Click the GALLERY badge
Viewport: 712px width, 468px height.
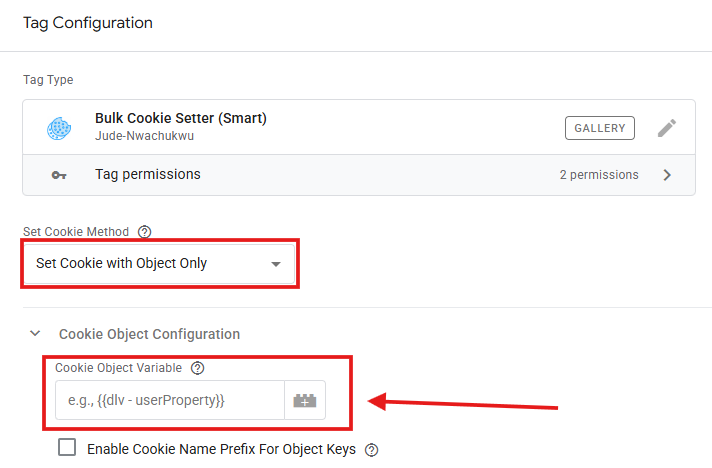tap(600, 128)
